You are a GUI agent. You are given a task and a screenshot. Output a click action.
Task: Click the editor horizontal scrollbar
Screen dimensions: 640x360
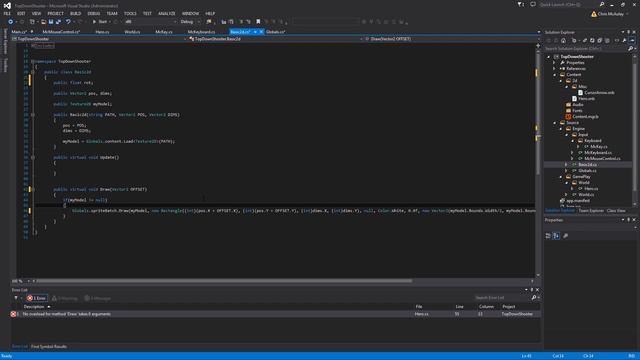click(224, 281)
